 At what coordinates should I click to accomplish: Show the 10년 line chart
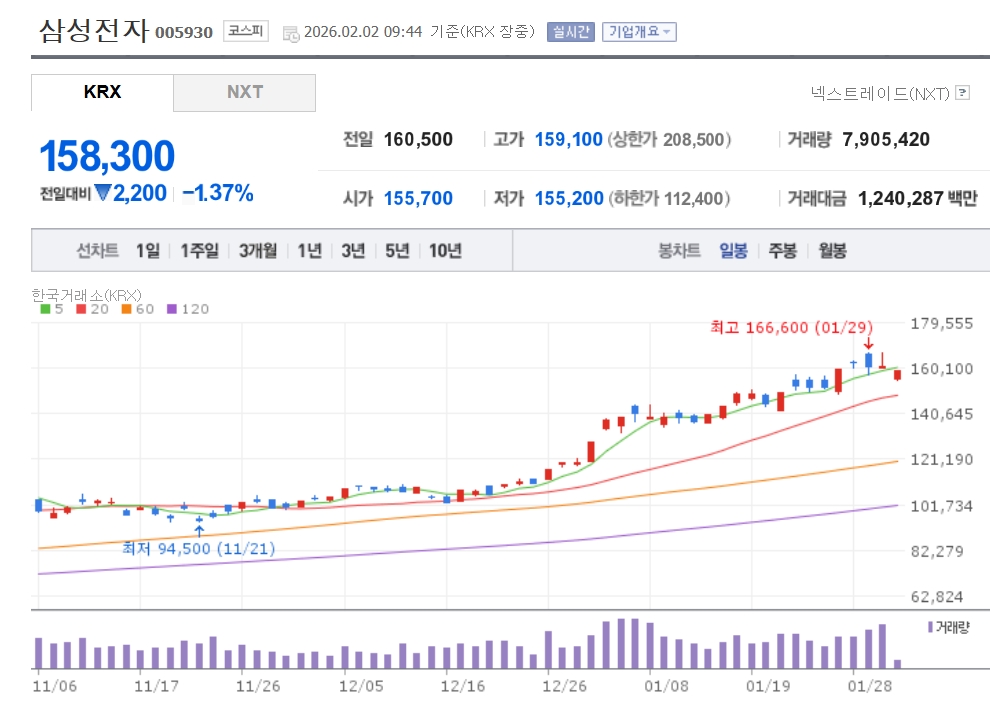click(x=445, y=251)
